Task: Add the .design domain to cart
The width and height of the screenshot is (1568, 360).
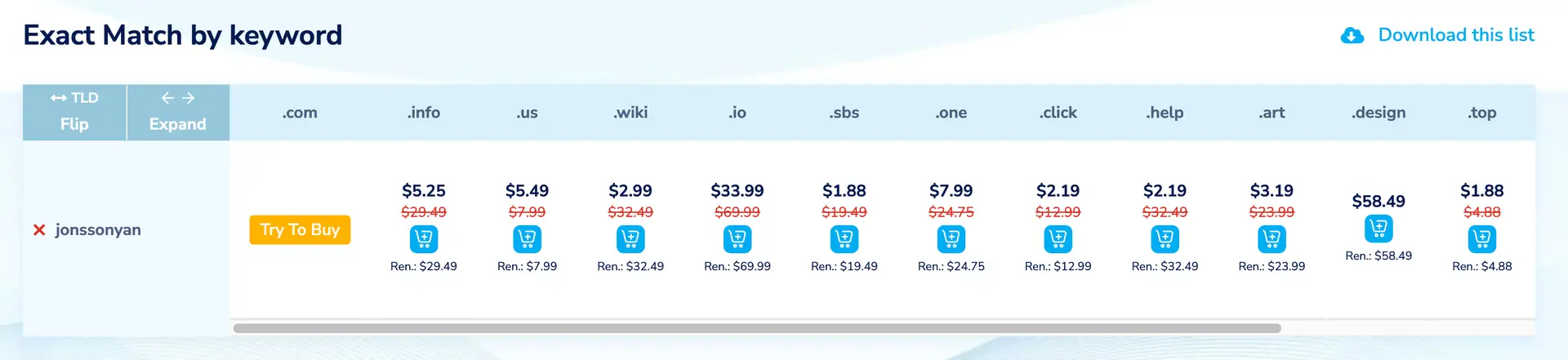Action: [x=1379, y=229]
